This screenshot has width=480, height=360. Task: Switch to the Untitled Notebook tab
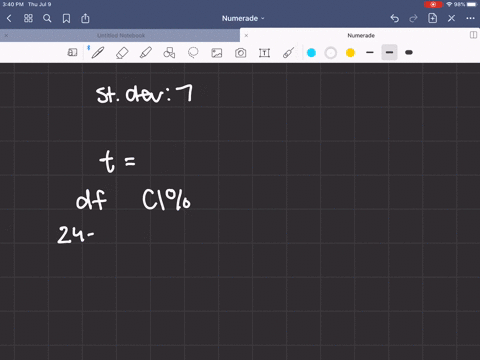pos(121,35)
